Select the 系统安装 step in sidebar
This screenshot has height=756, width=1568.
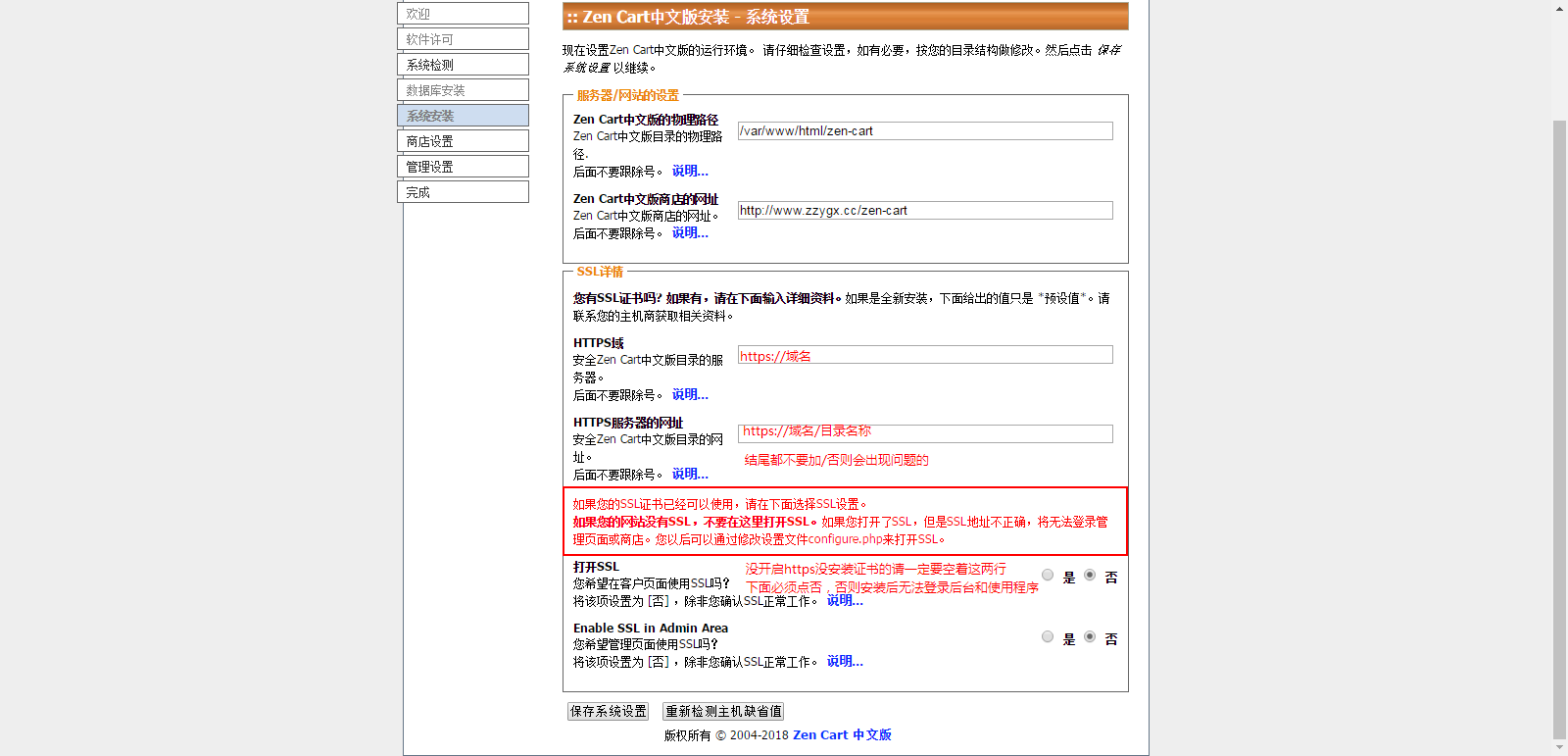(x=463, y=116)
